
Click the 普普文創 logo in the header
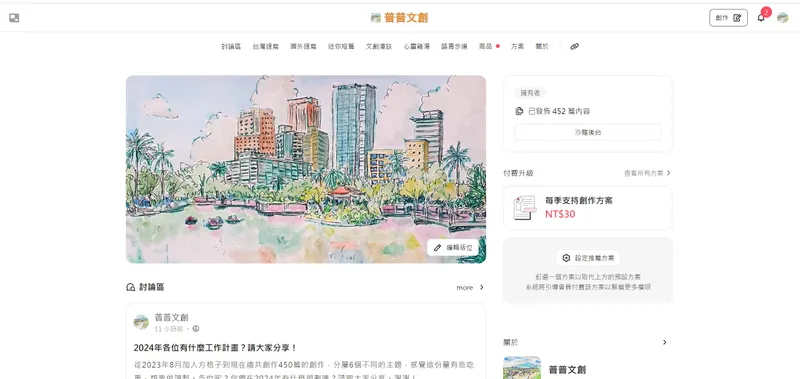click(x=399, y=18)
